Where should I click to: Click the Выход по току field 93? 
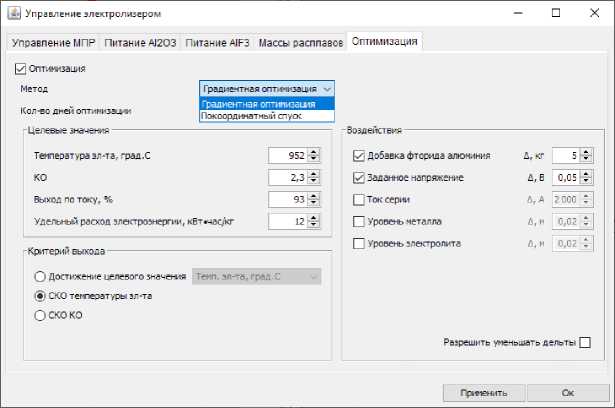point(288,200)
